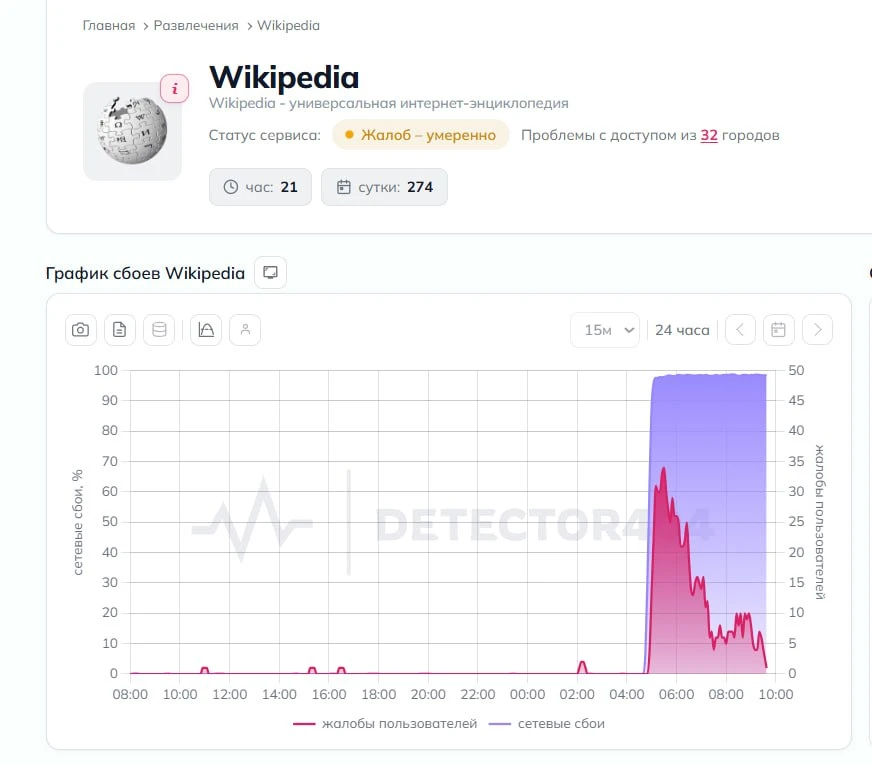Image resolution: width=872 pixels, height=766 pixels.
Task: Open the document export icon
Action: coord(120,330)
